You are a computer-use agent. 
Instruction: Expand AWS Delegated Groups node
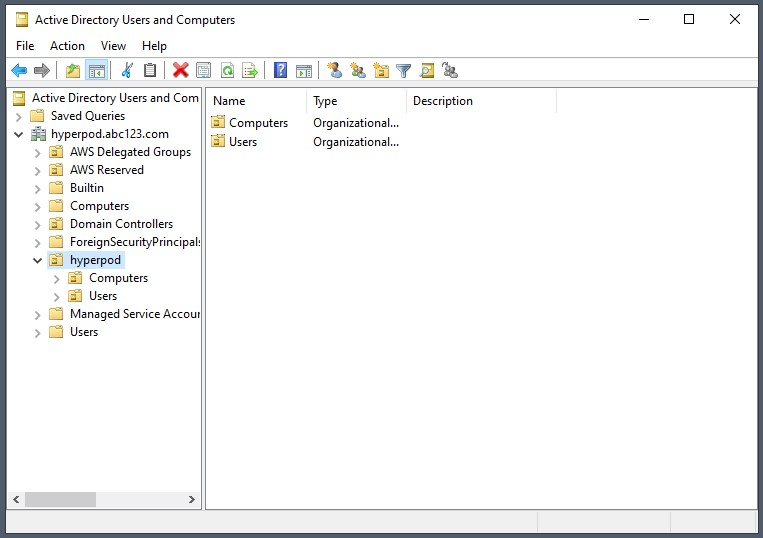click(37, 153)
